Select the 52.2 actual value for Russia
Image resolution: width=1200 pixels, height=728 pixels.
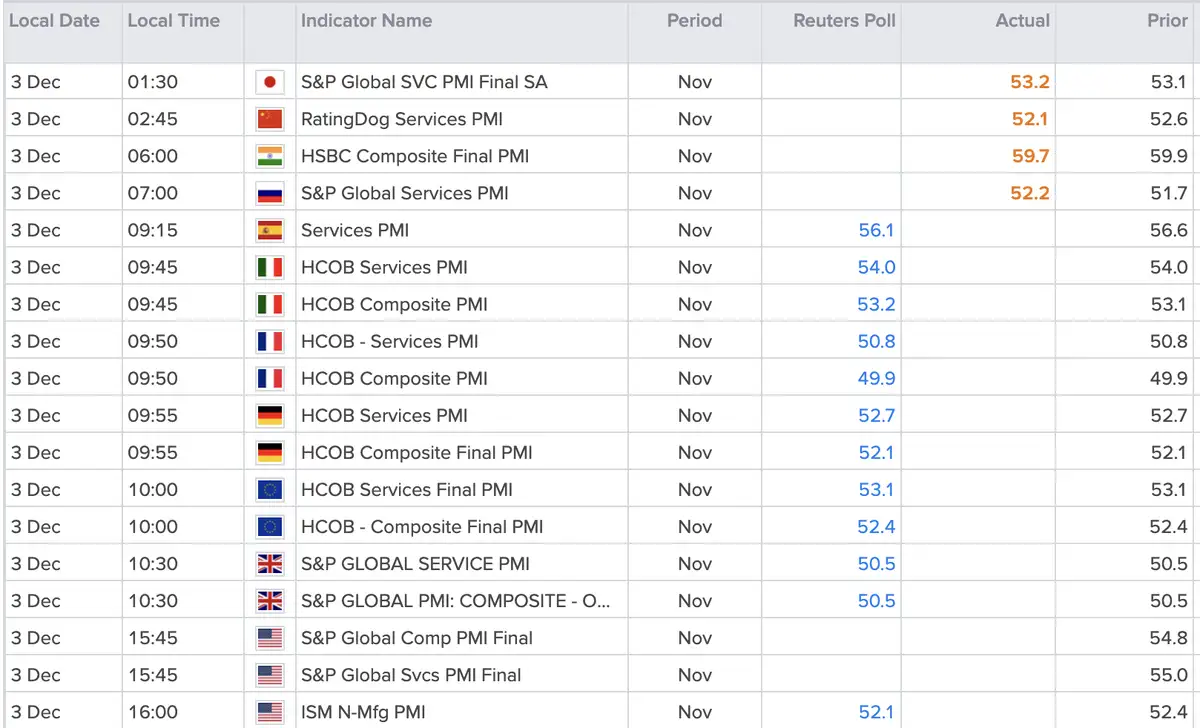[x=1030, y=193]
